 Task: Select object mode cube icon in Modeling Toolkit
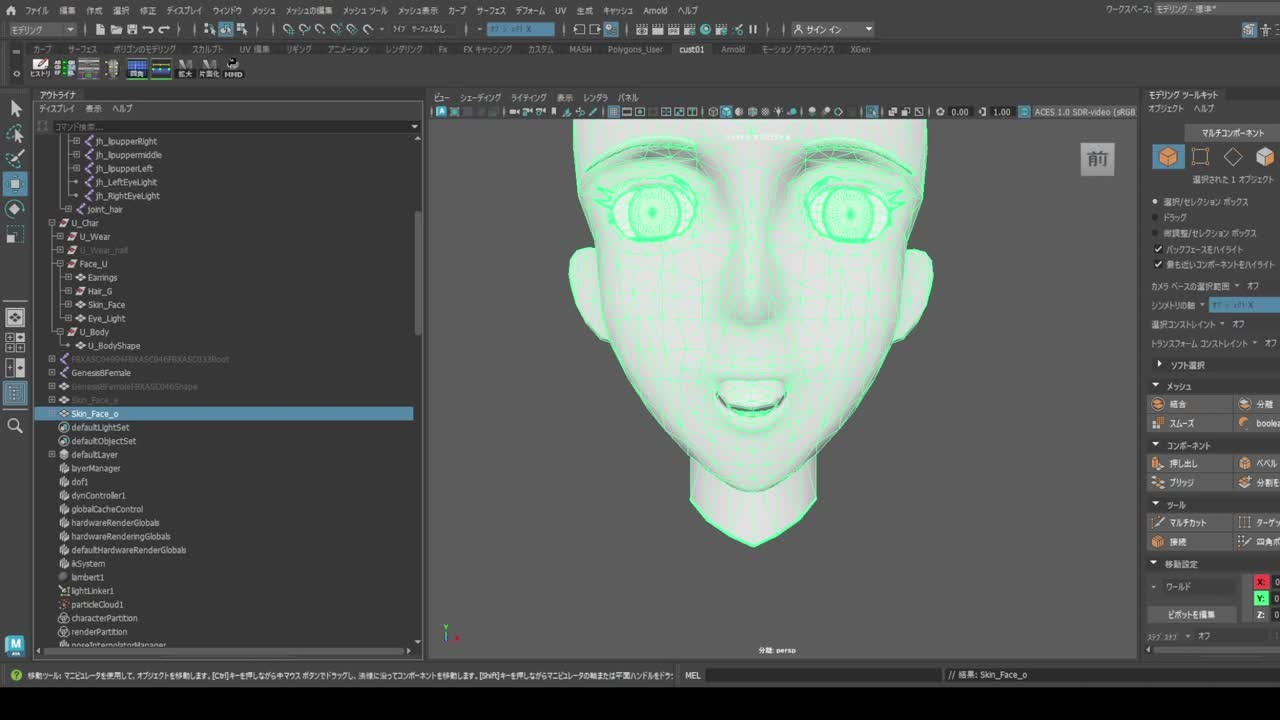tap(1167, 157)
